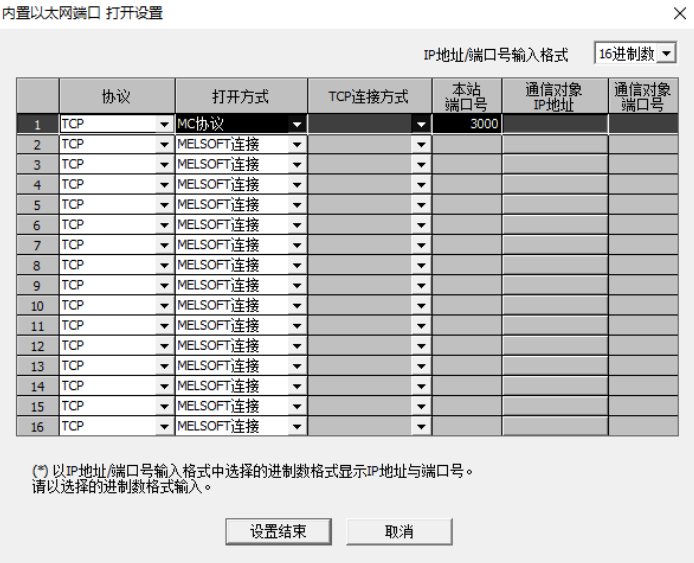Open row 16 MELSOFT连接 open method dropdown

[x=297, y=427]
